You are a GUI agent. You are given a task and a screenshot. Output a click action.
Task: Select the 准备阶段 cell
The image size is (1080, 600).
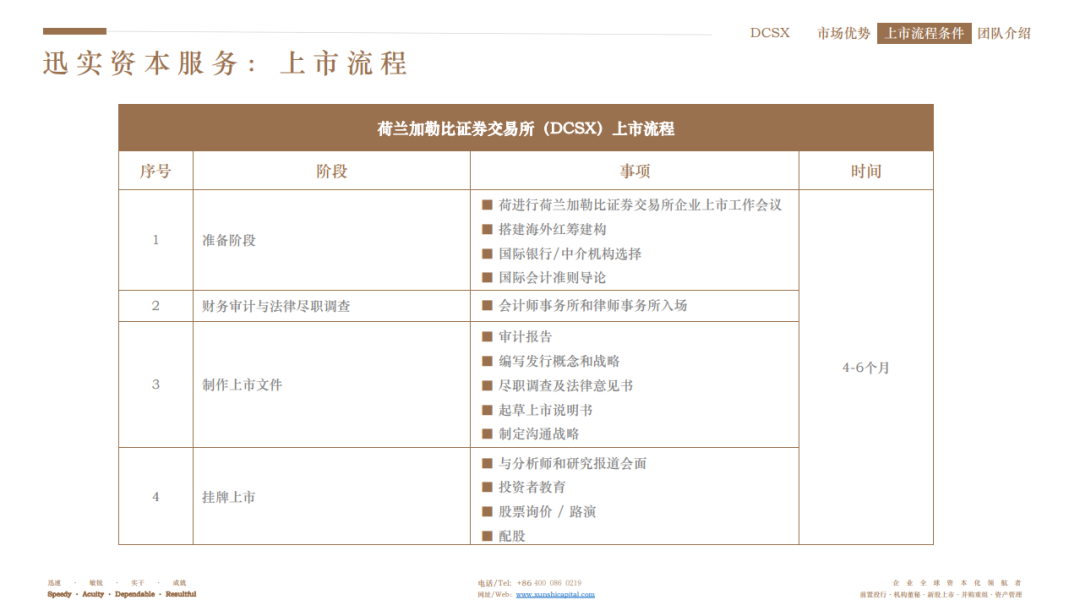pyautogui.click(x=331, y=240)
